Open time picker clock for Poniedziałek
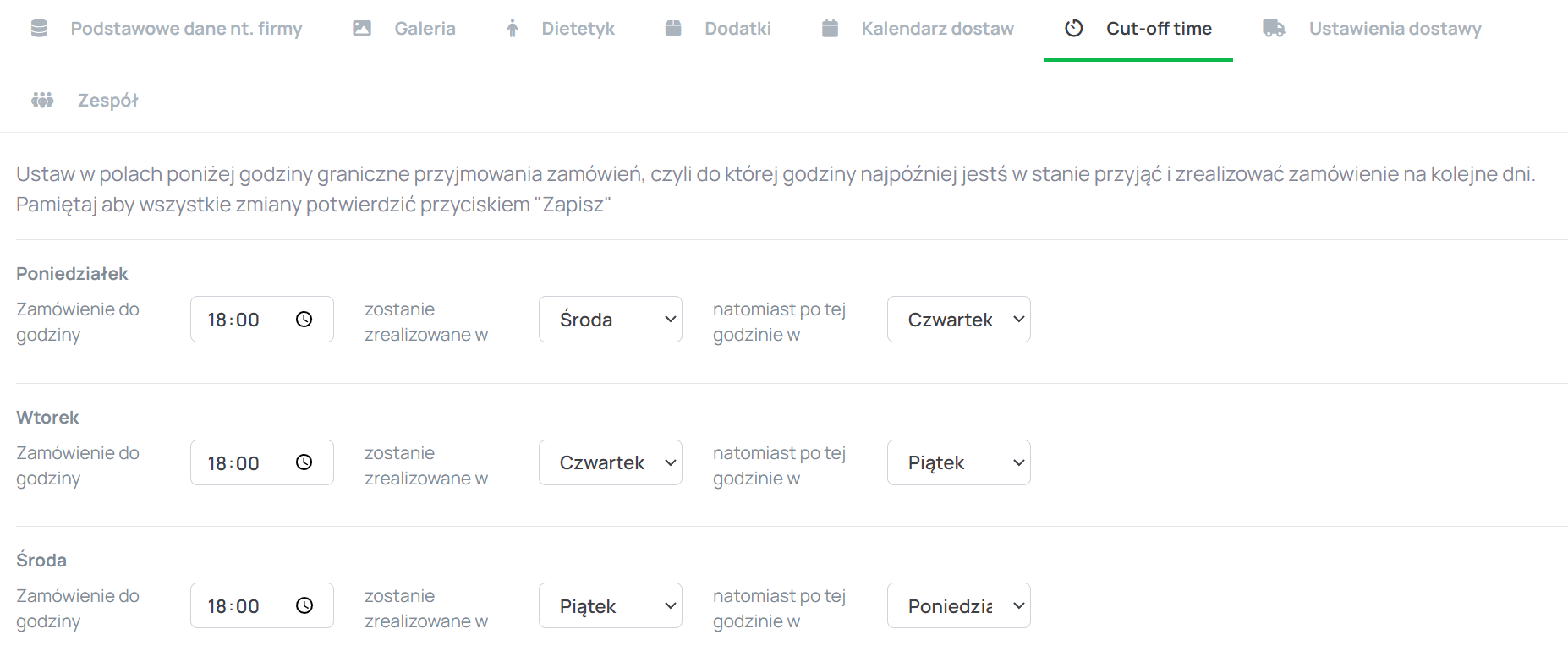The image size is (1568, 662). [x=304, y=320]
